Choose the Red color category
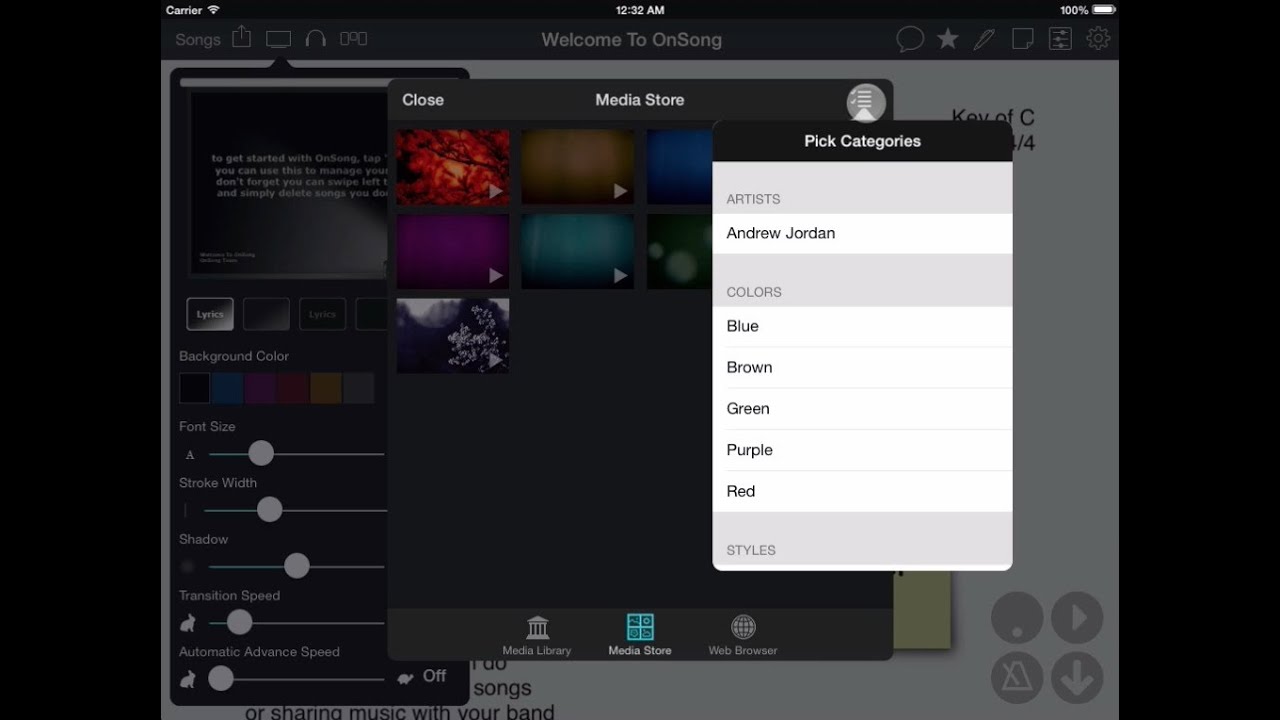1280x720 pixels. (862, 491)
